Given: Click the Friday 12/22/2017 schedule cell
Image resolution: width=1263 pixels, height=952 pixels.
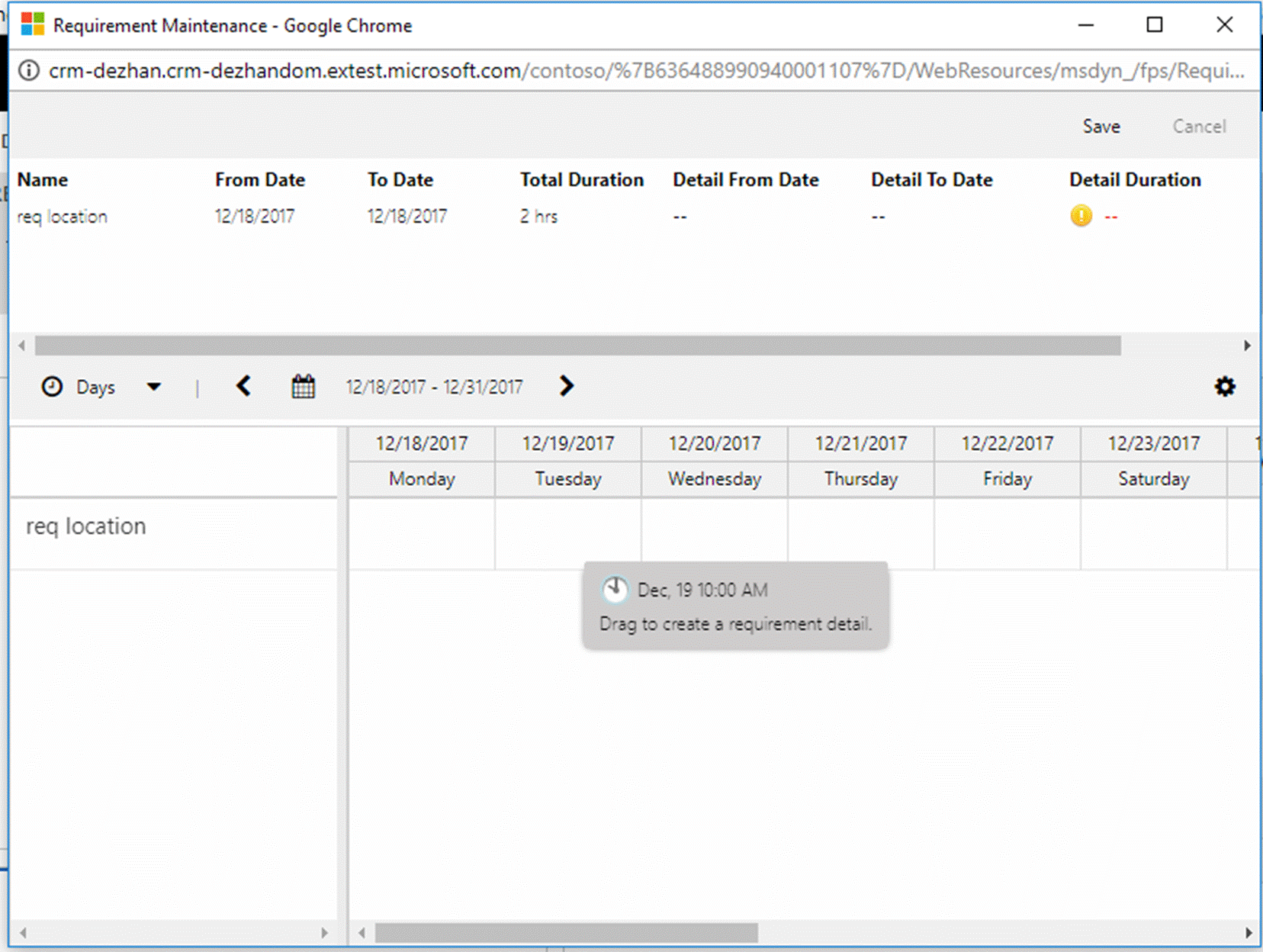Looking at the screenshot, I should point(1007,534).
